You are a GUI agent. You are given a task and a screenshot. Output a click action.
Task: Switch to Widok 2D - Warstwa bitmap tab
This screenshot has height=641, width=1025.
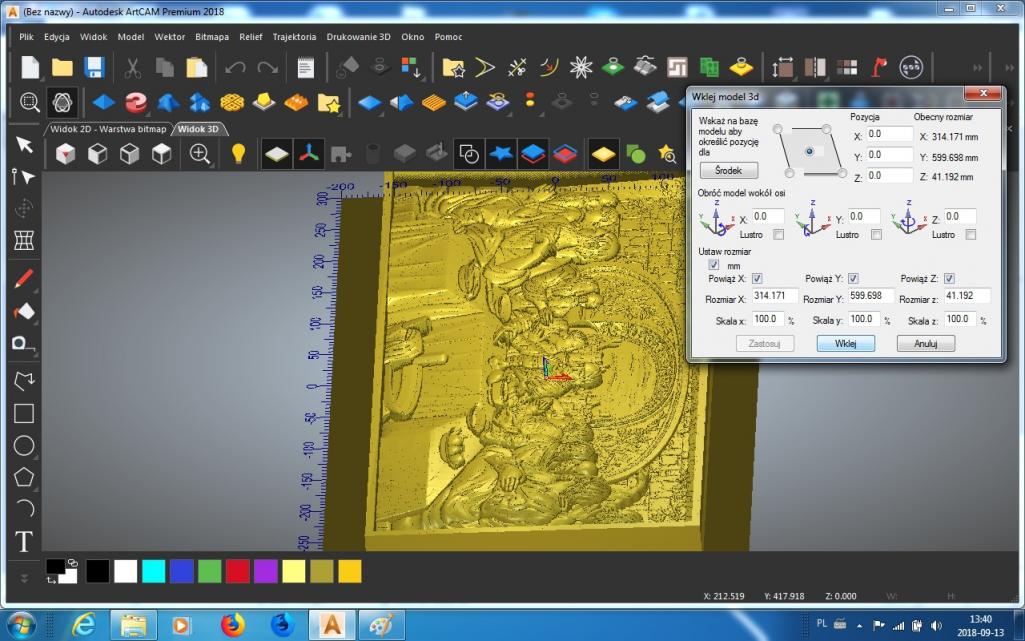109,129
